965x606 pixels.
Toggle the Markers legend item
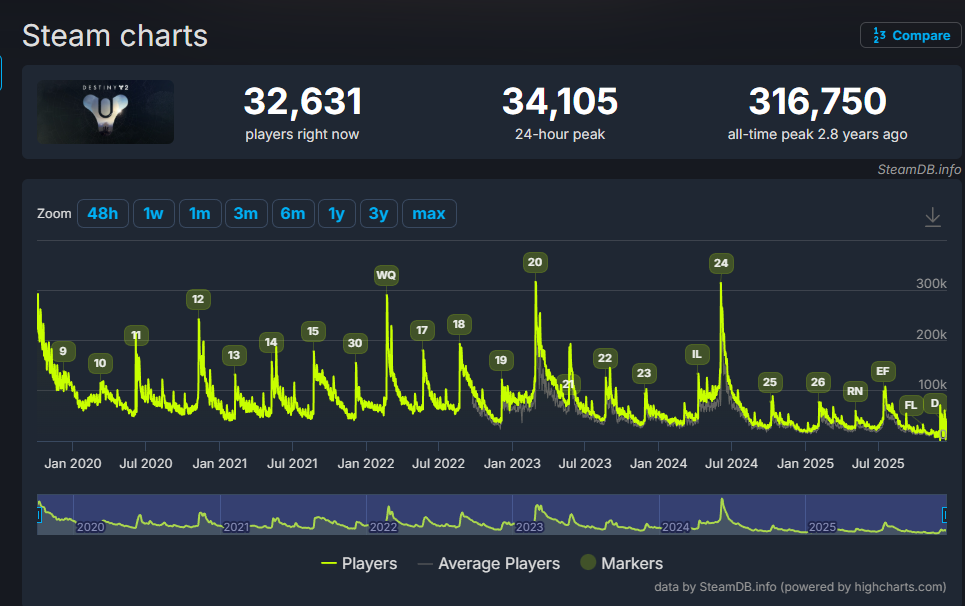(622, 563)
